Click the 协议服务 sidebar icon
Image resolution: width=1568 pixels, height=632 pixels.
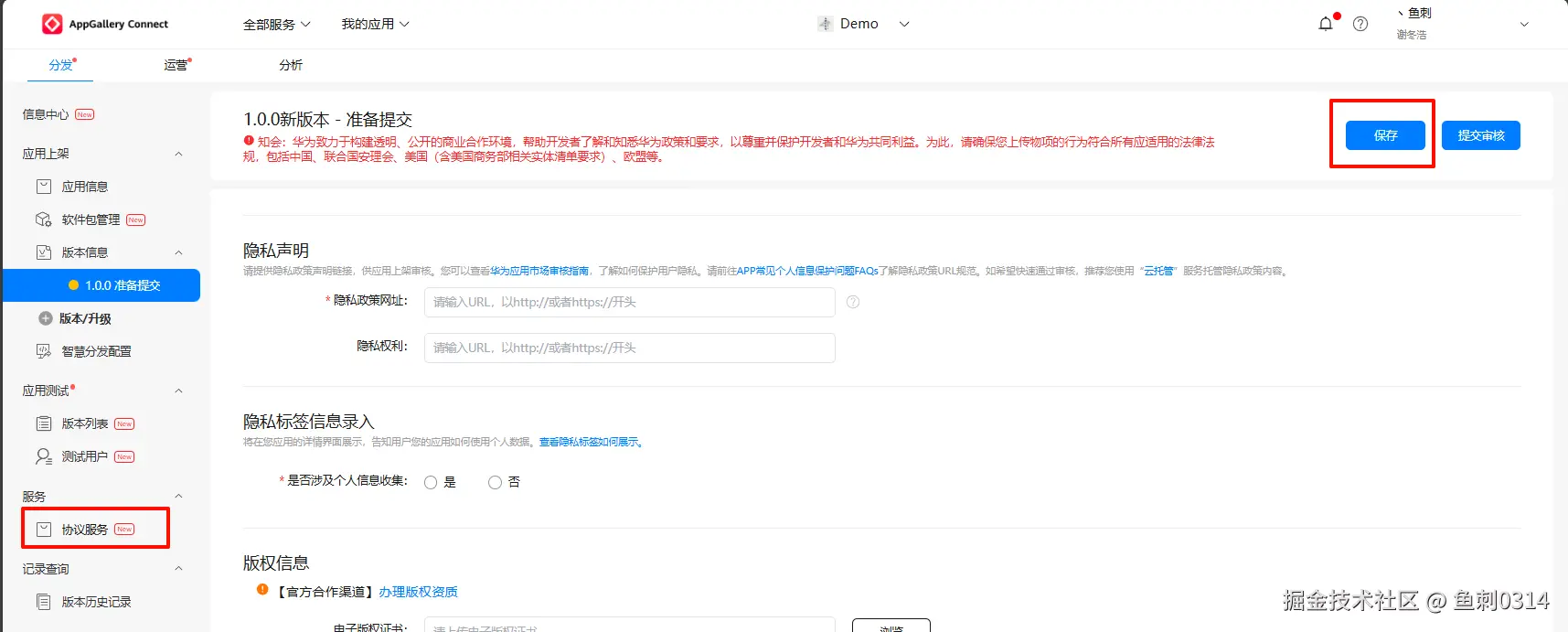point(43,530)
